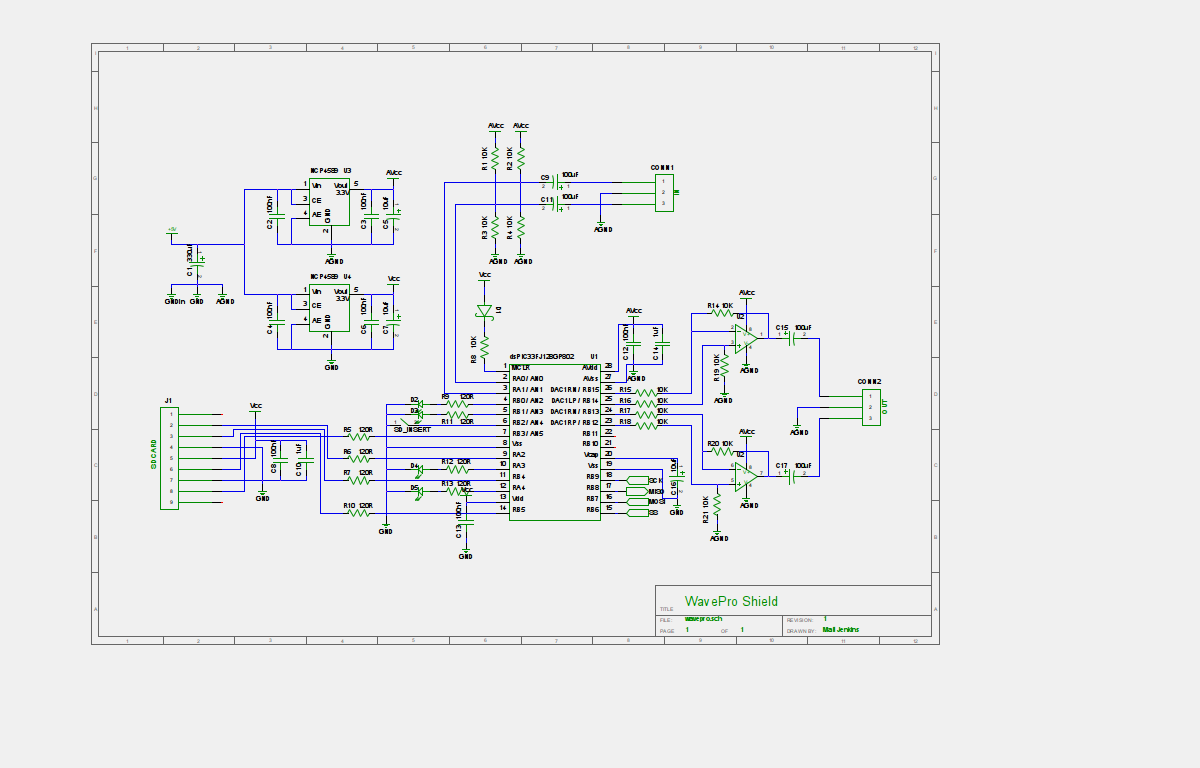1200x768 pixels.
Task: Select the LED symbol above resistor R8
Action: coord(486,311)
